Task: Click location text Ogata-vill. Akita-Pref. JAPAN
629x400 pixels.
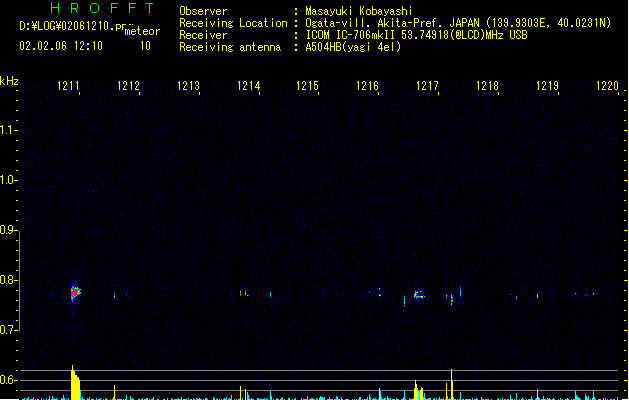Action: (392, 23)
